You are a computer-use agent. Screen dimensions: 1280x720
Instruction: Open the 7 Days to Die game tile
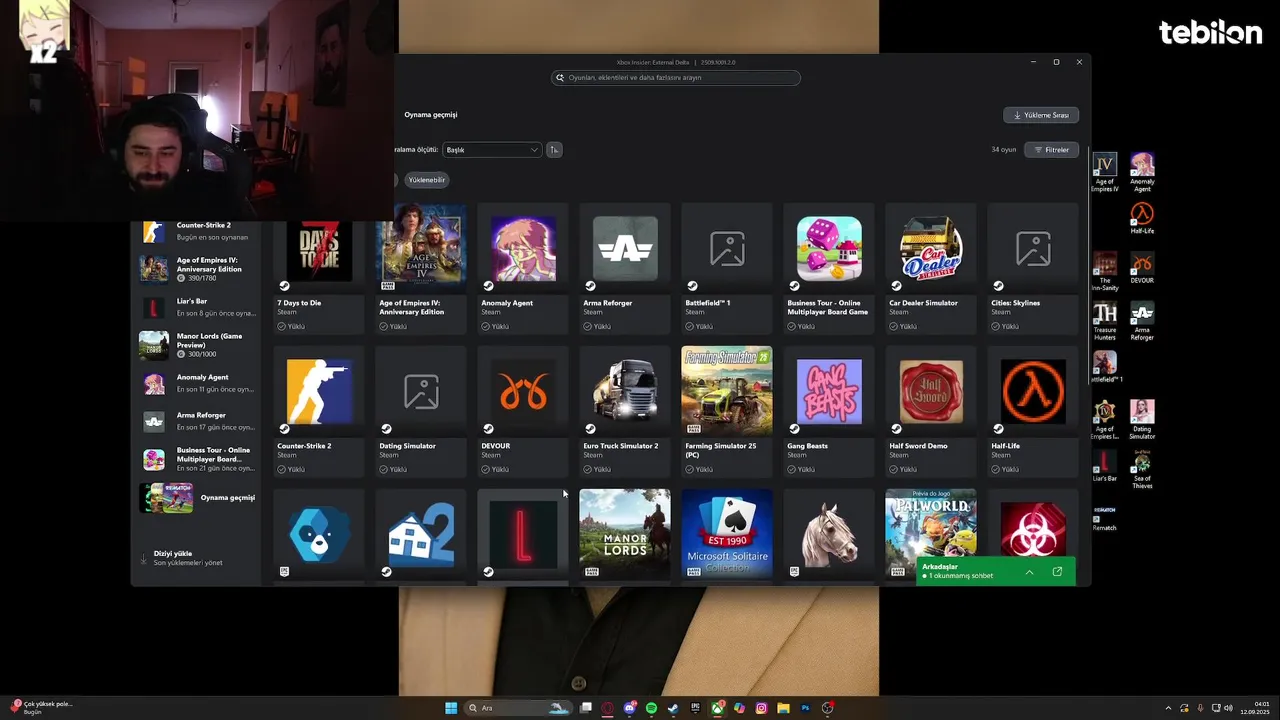pos(318,269)
